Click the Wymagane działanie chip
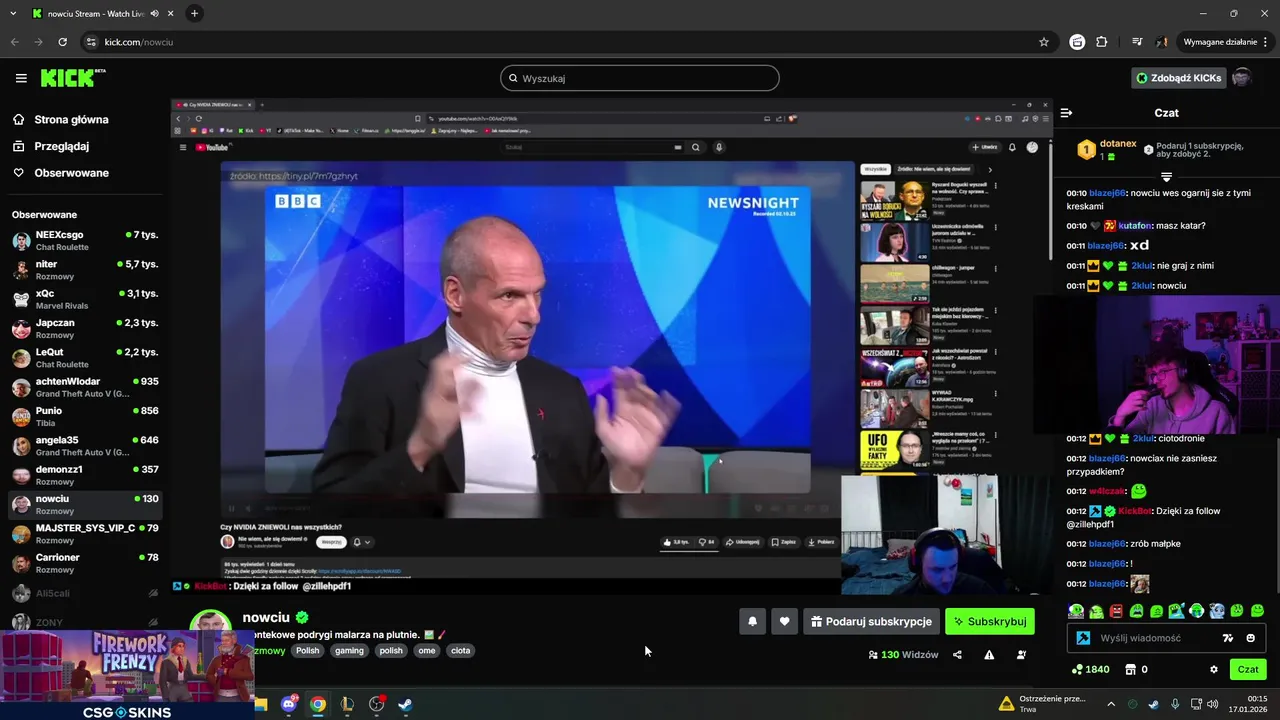The height and width of the screenshot is (720, 1280). click(x=1219, y=42)
